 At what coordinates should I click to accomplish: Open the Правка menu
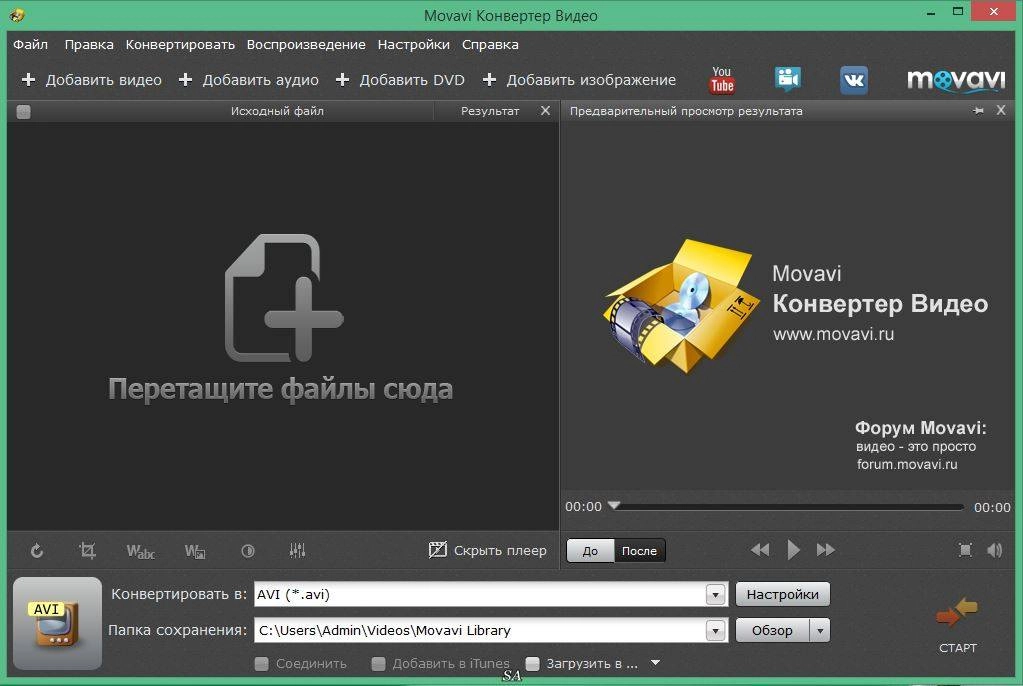point(89,44)
